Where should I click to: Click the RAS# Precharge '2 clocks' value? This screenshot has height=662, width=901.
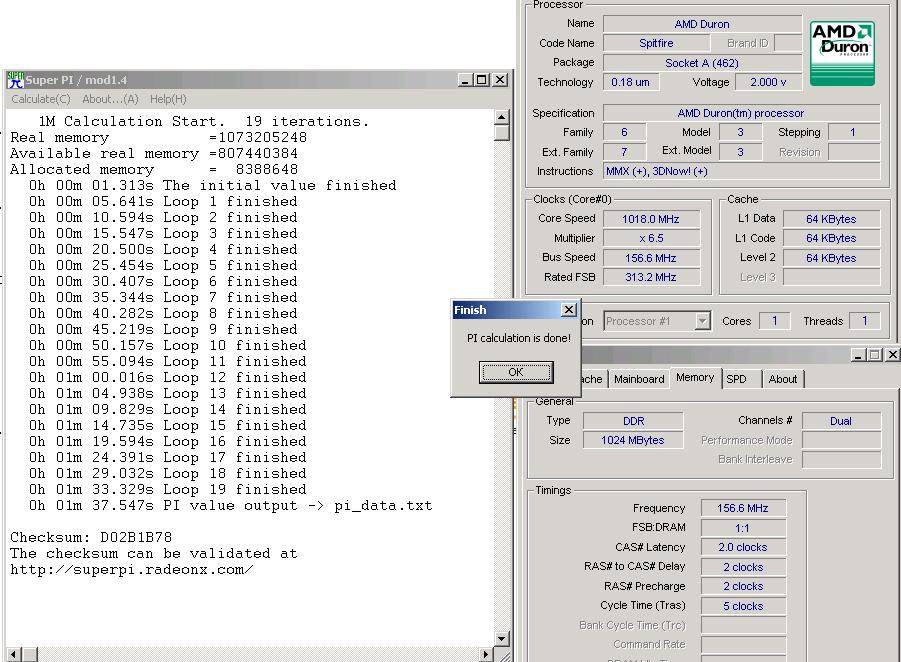tap(743, 586)
